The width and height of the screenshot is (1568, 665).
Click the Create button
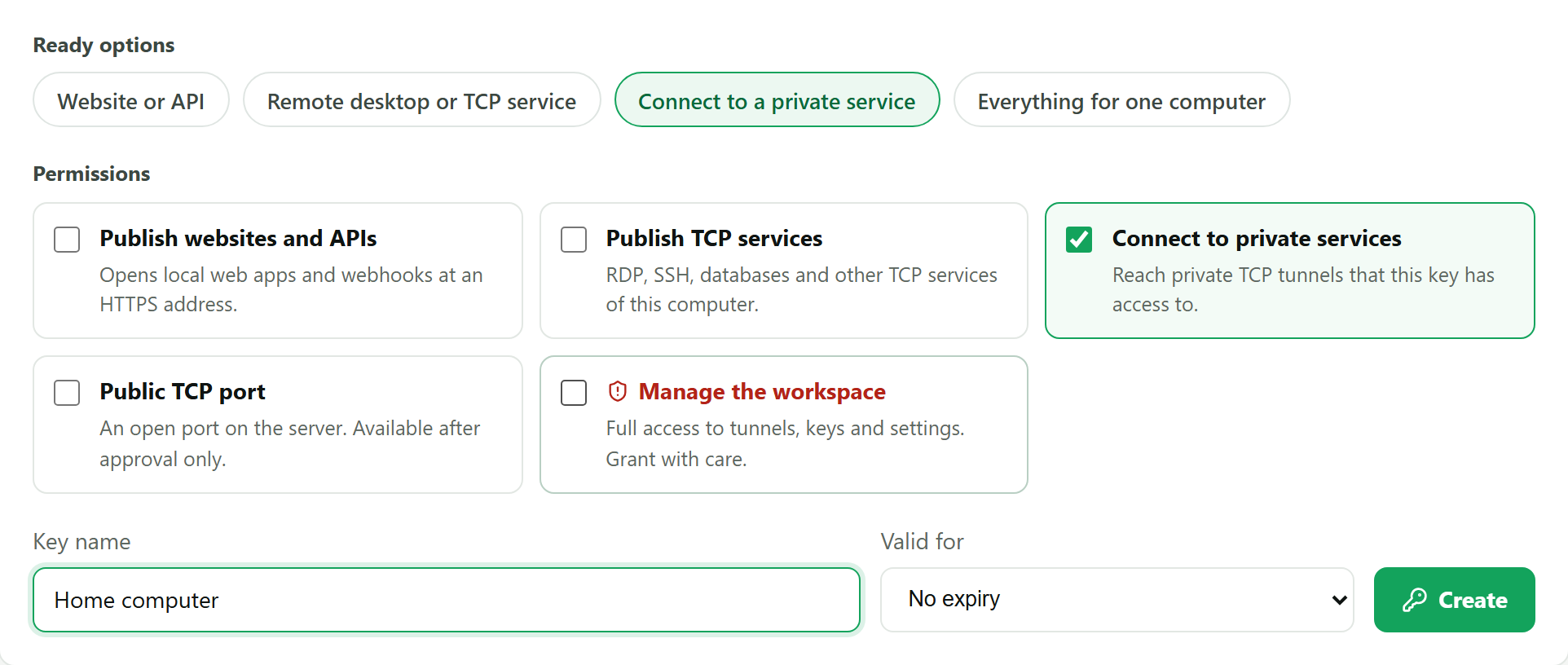tap(1454, 600)
